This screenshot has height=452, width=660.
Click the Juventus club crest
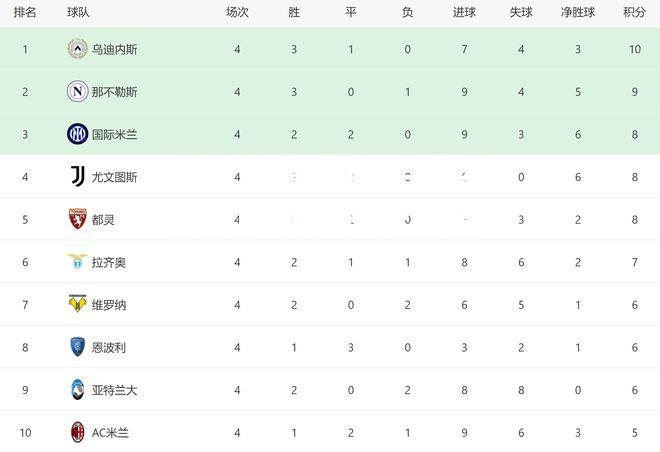[77, 176]
